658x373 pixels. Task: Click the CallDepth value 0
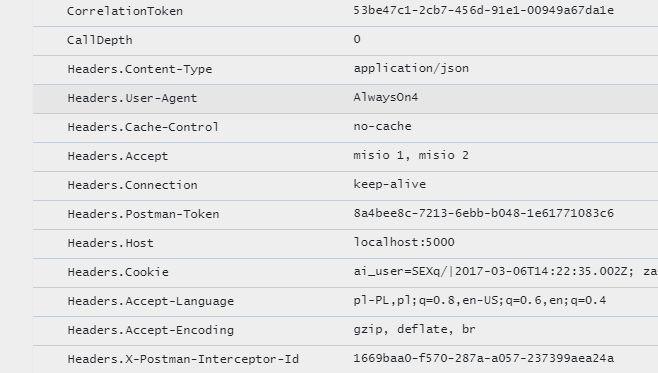(x=357, y=39)
